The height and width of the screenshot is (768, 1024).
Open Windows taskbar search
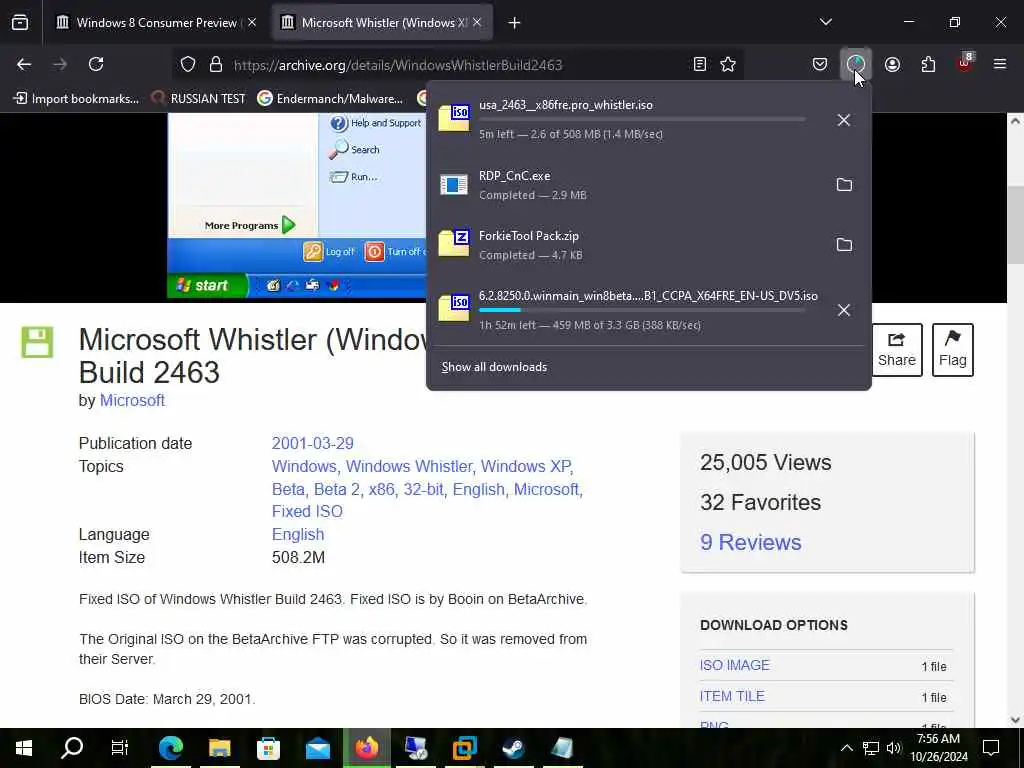point(72,748)
